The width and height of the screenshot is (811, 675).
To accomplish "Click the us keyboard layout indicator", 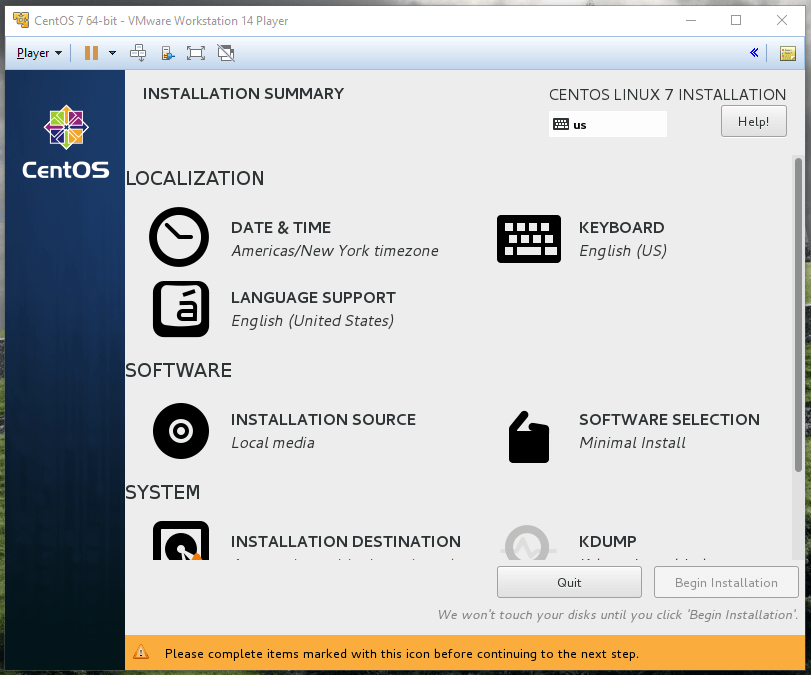I will coord(608,125).
